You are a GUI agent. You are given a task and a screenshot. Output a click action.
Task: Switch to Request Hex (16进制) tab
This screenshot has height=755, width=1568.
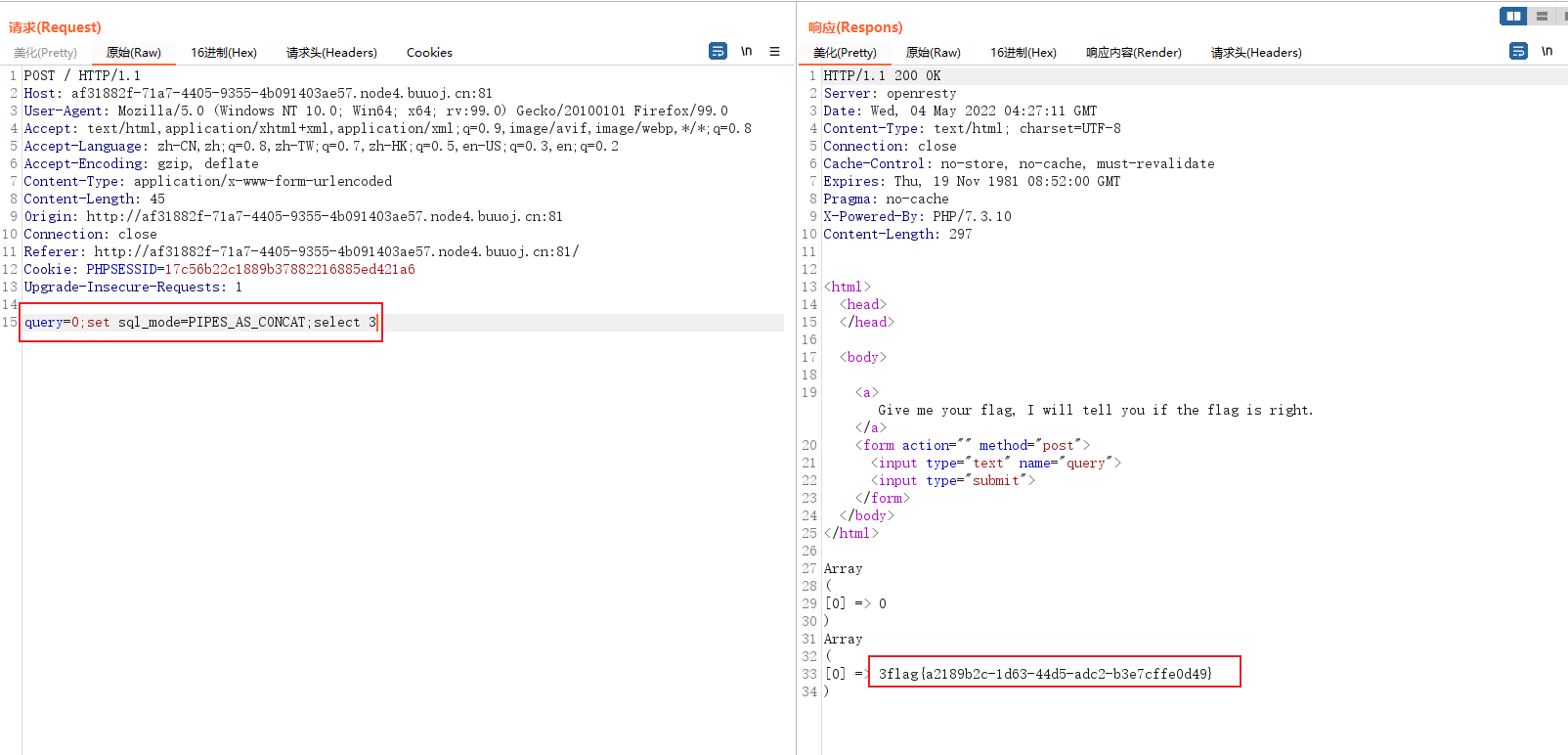click(224, 53)
